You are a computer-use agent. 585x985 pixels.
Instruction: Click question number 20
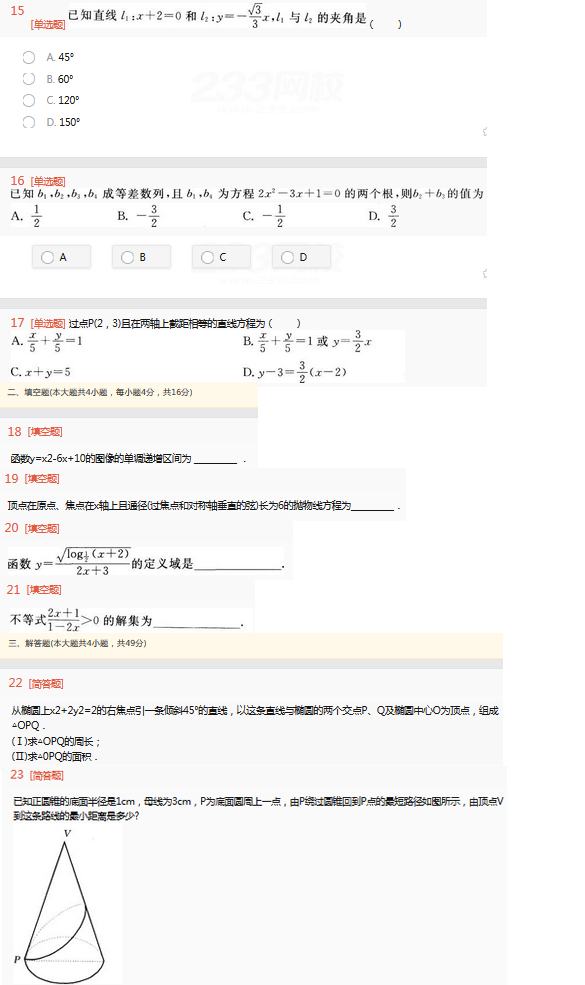coord(11,528)
